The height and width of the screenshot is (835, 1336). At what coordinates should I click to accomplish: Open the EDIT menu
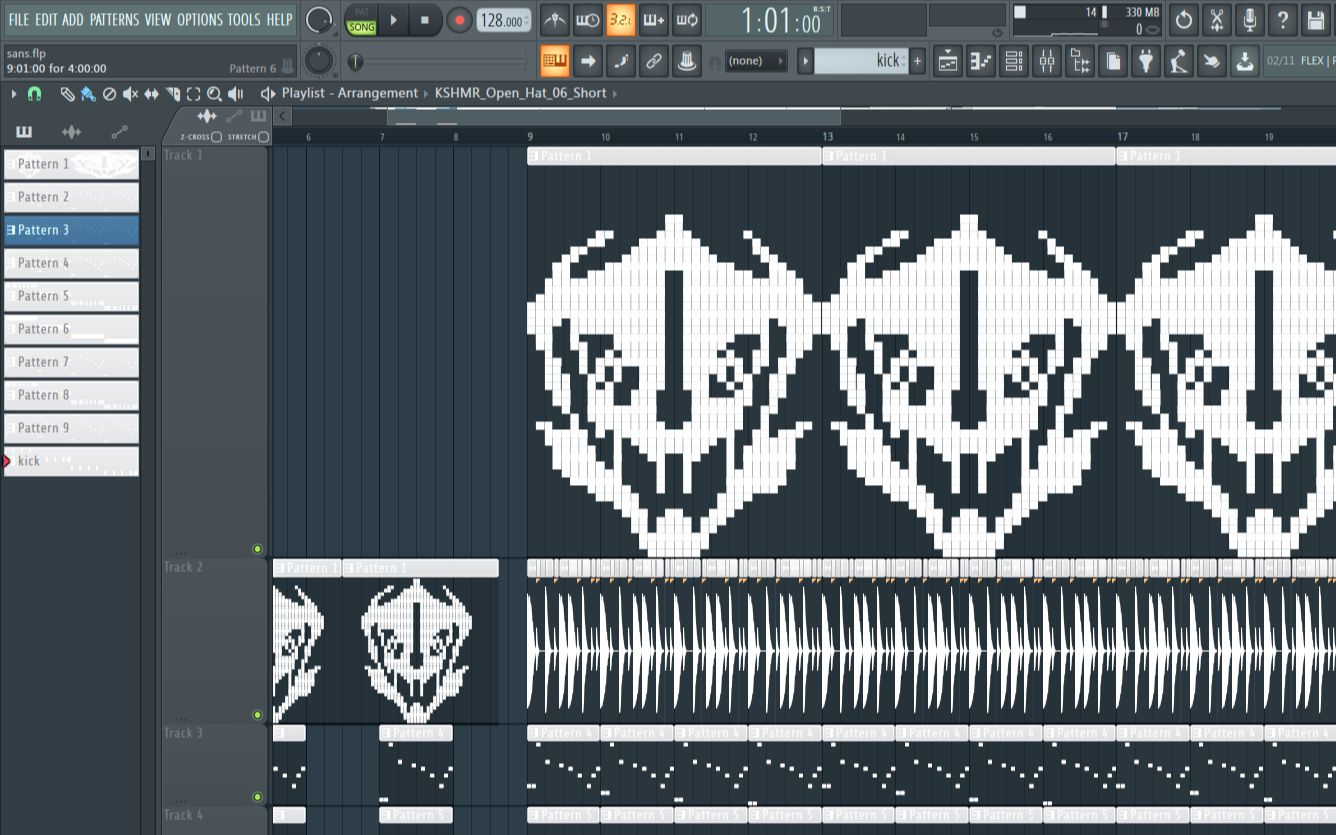point(46,19)
